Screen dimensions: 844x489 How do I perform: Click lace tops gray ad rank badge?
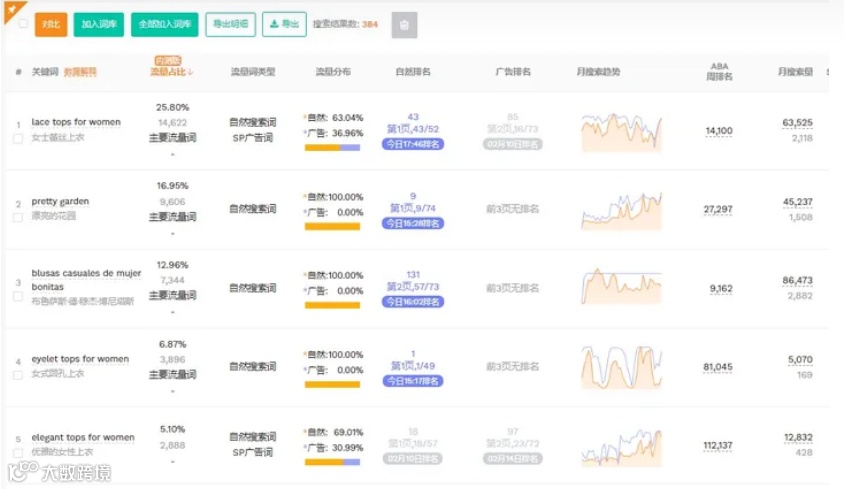[512, 144]
